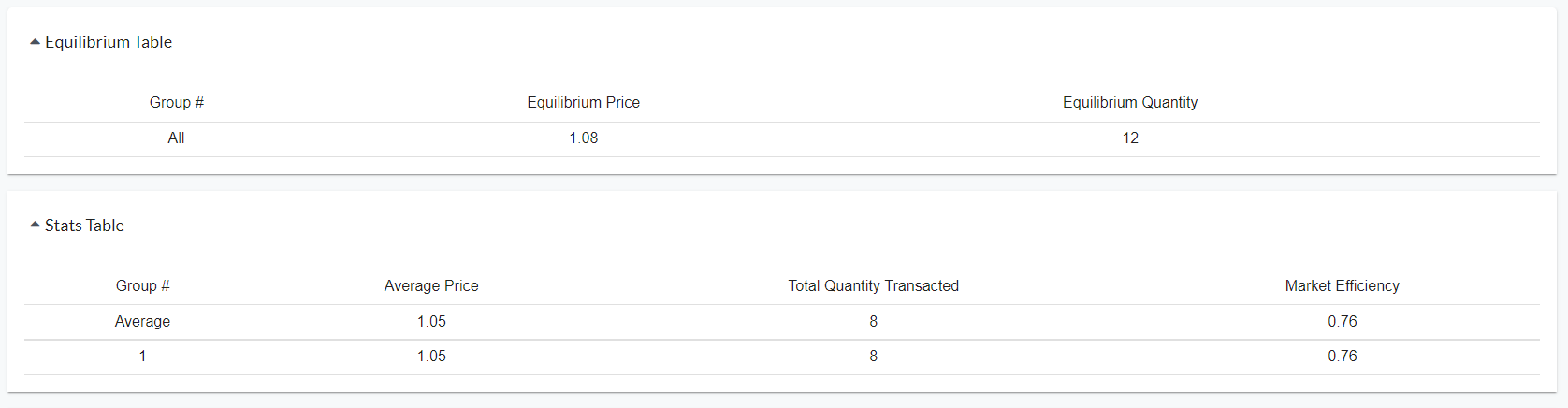Click the Average row label
Screen dimensions: 1568x408
(143, 322)
